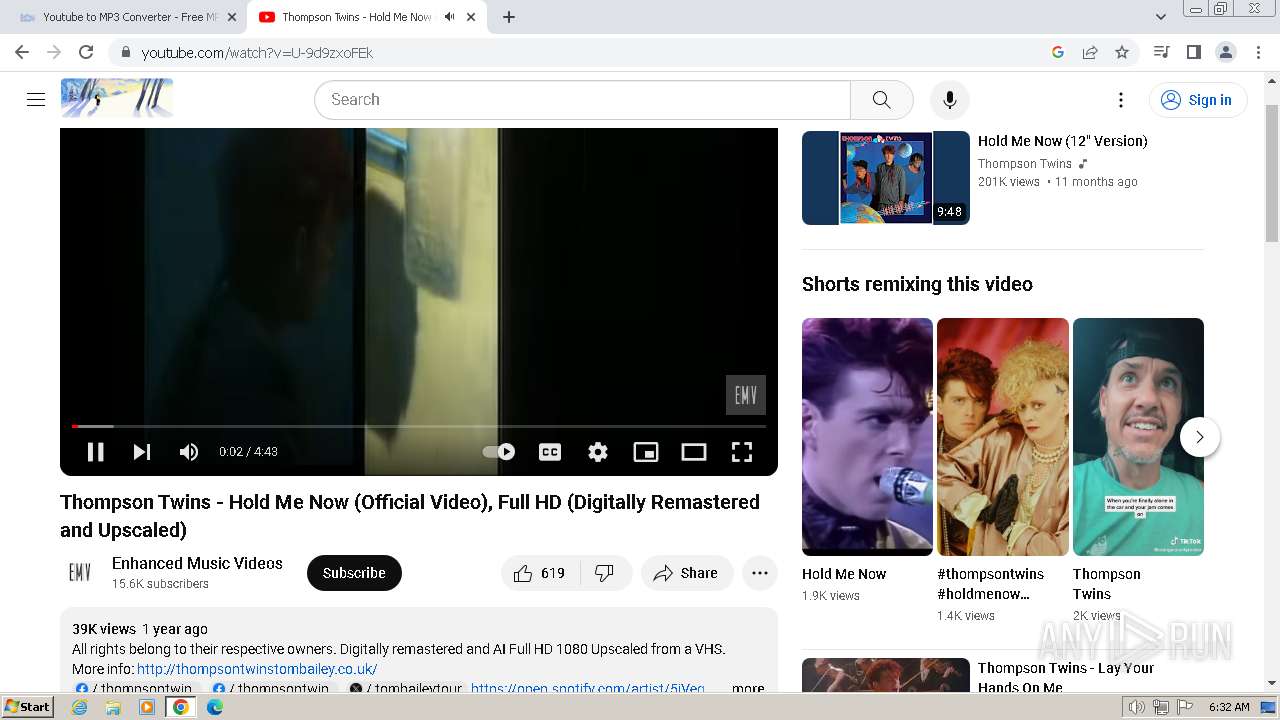Bookmark this page with star

point(1122,52)
